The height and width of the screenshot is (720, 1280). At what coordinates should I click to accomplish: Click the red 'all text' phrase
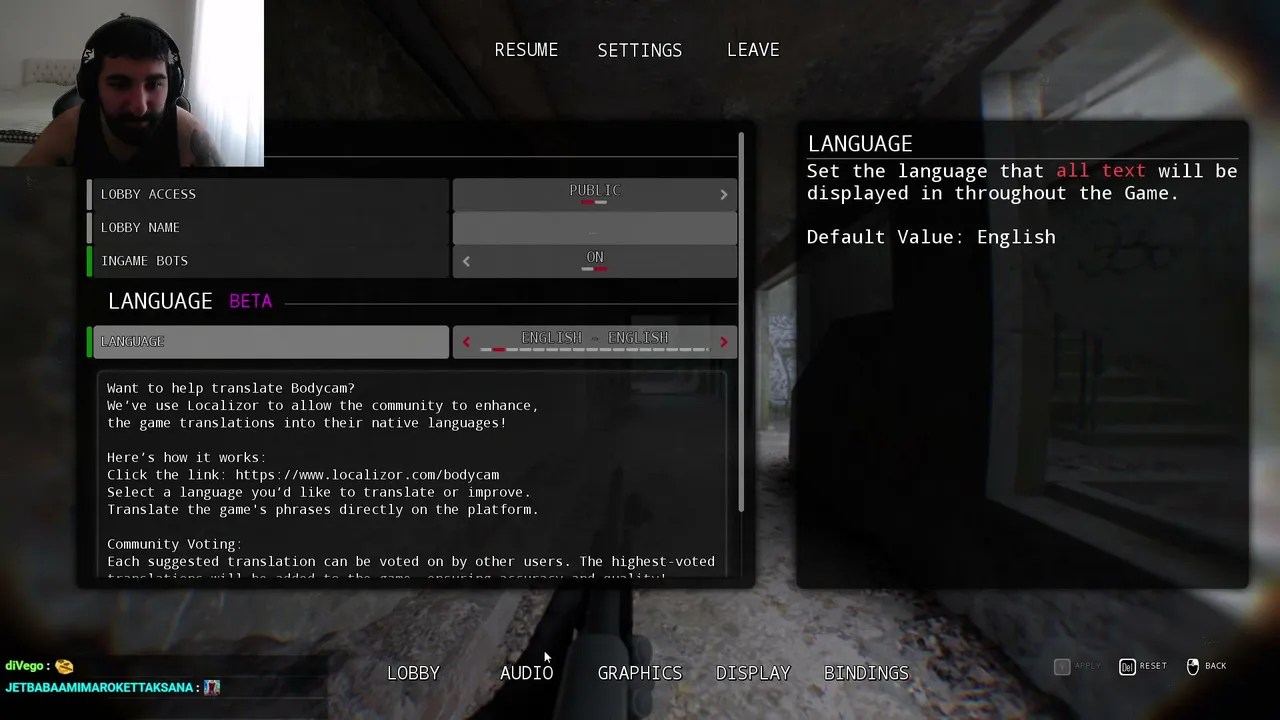[x=1101, y=171]
